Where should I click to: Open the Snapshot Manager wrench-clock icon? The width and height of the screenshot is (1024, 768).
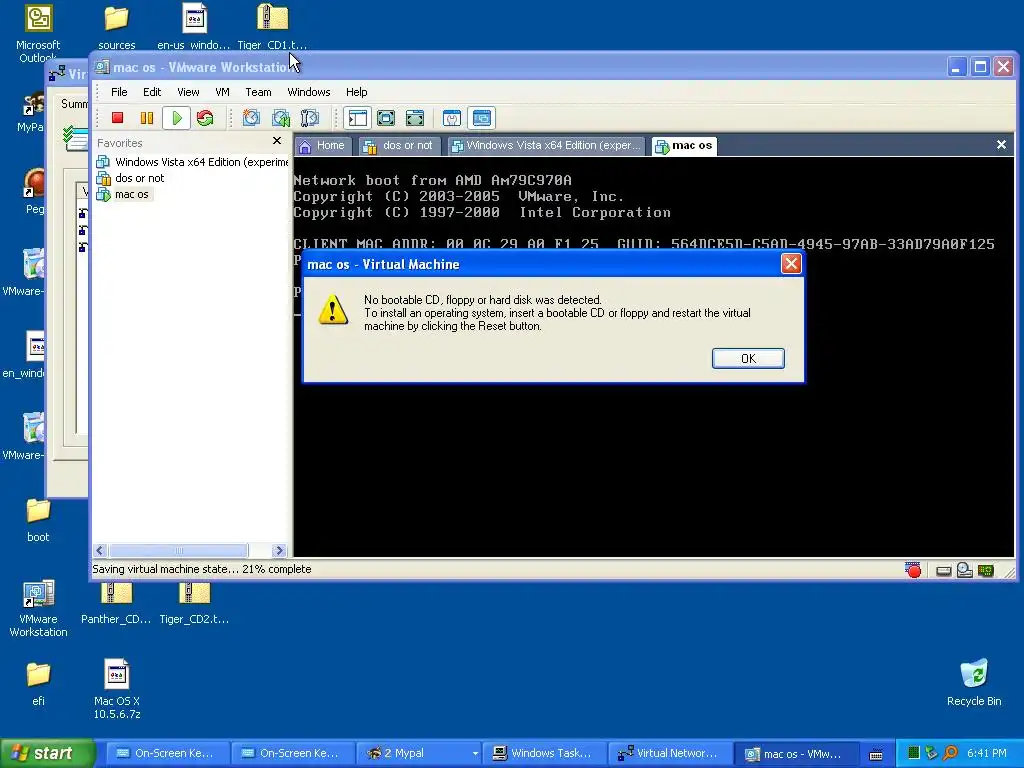click(310, 118)
